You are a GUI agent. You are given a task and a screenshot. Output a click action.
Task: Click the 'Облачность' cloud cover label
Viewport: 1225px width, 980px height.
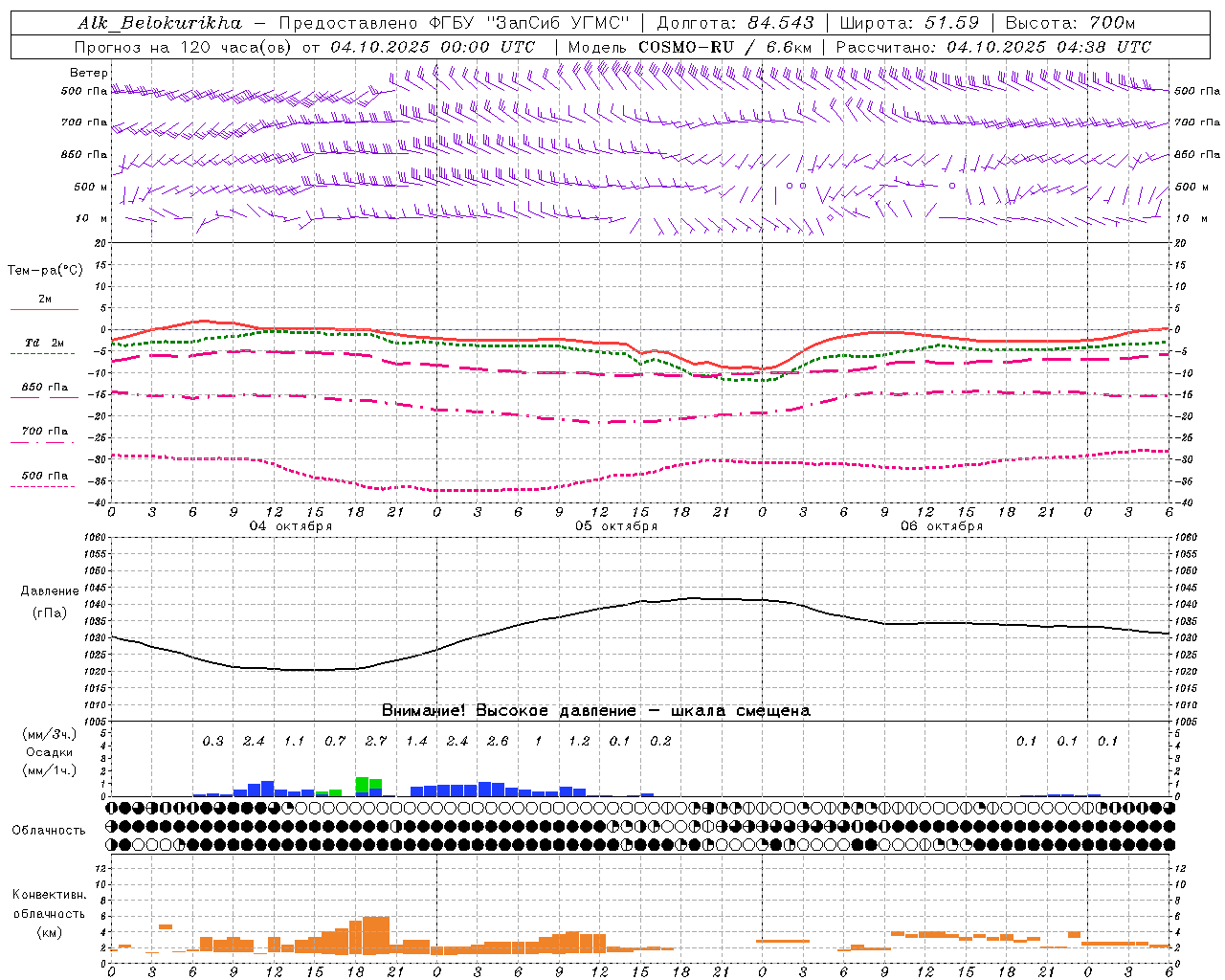(49, 831)
